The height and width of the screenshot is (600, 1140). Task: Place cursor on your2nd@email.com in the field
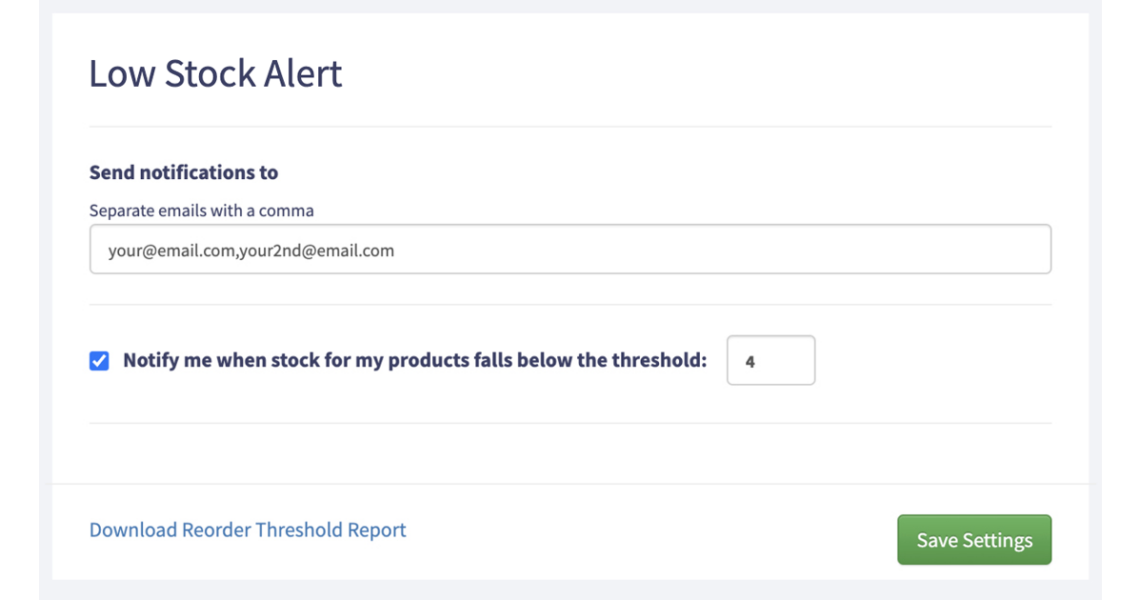[317, 251]
